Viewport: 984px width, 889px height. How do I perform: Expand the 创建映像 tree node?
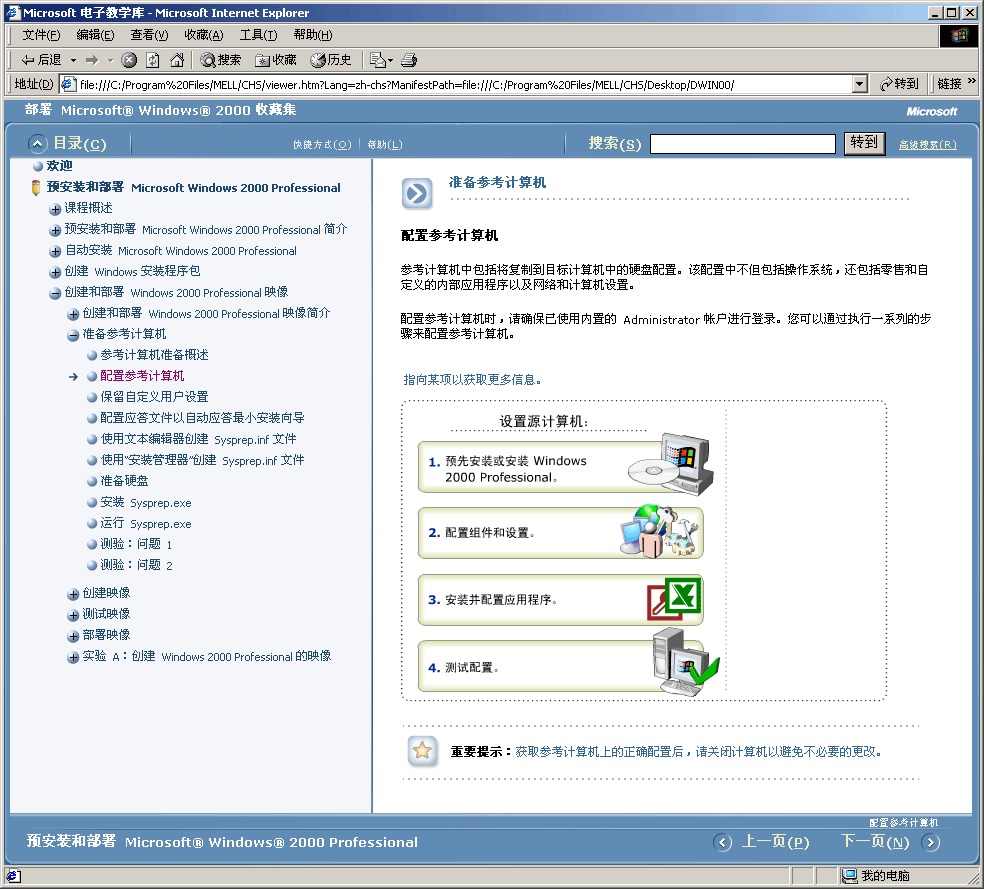pyautogui.click(x=73, y=594)
